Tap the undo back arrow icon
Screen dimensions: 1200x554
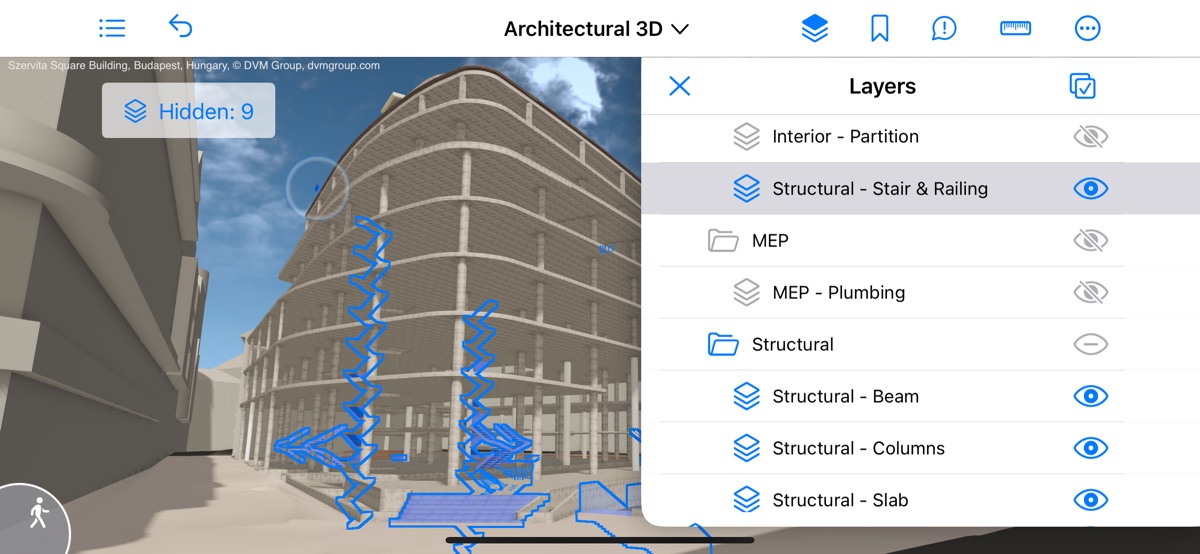(x=180, y=27)
